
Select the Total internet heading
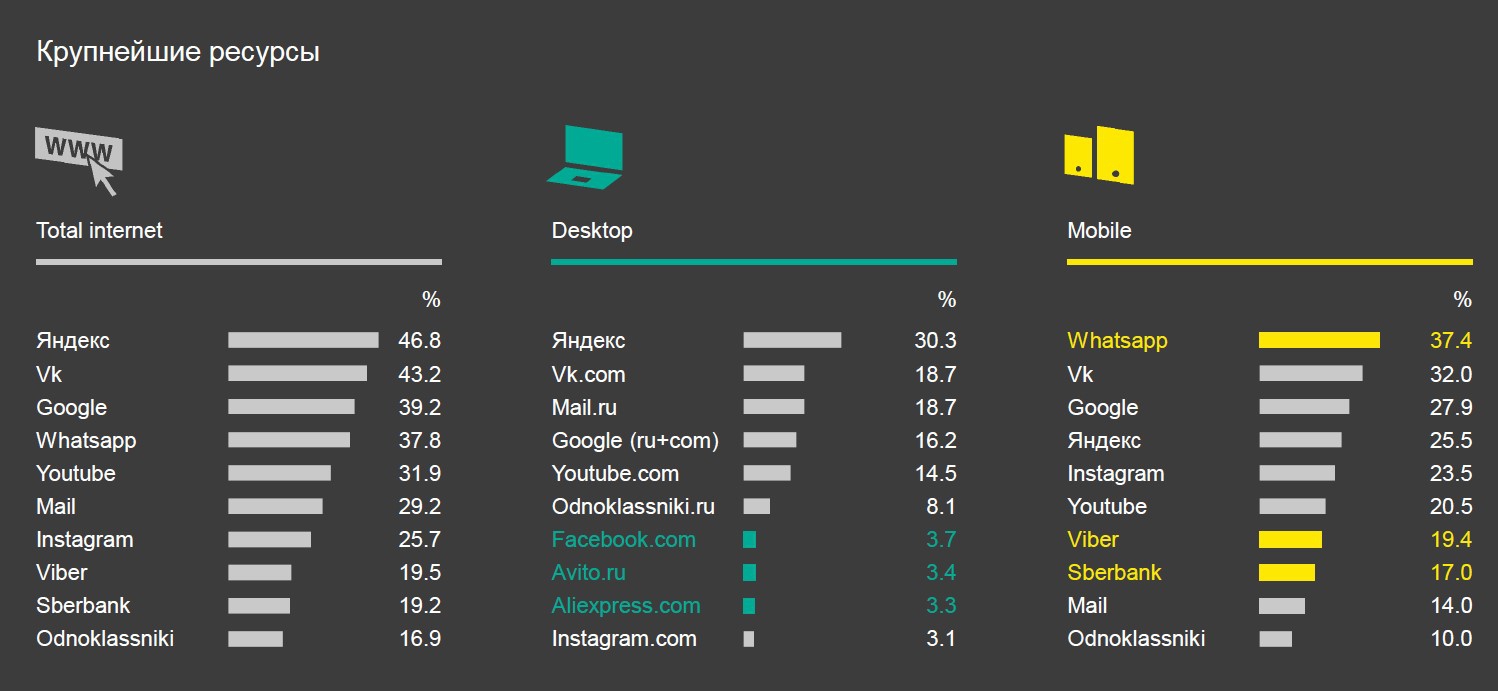pos(99,231)
